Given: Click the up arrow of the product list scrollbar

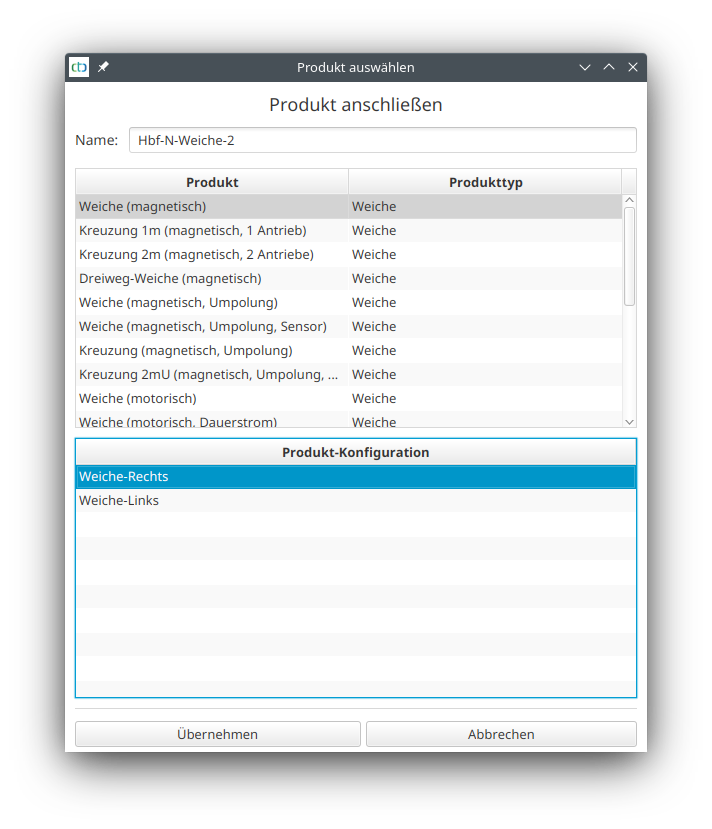Looking at the screenshot, I should coord(629,200).
